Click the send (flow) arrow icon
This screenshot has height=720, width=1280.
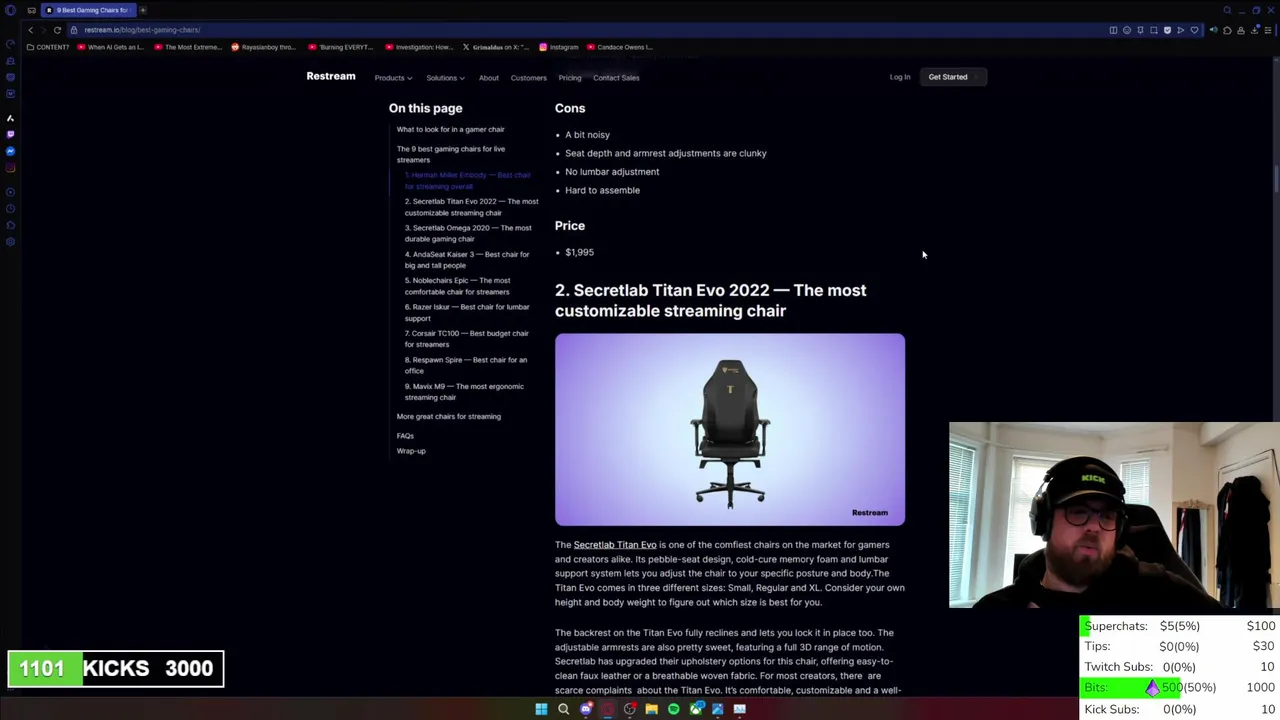[1181, 30]
